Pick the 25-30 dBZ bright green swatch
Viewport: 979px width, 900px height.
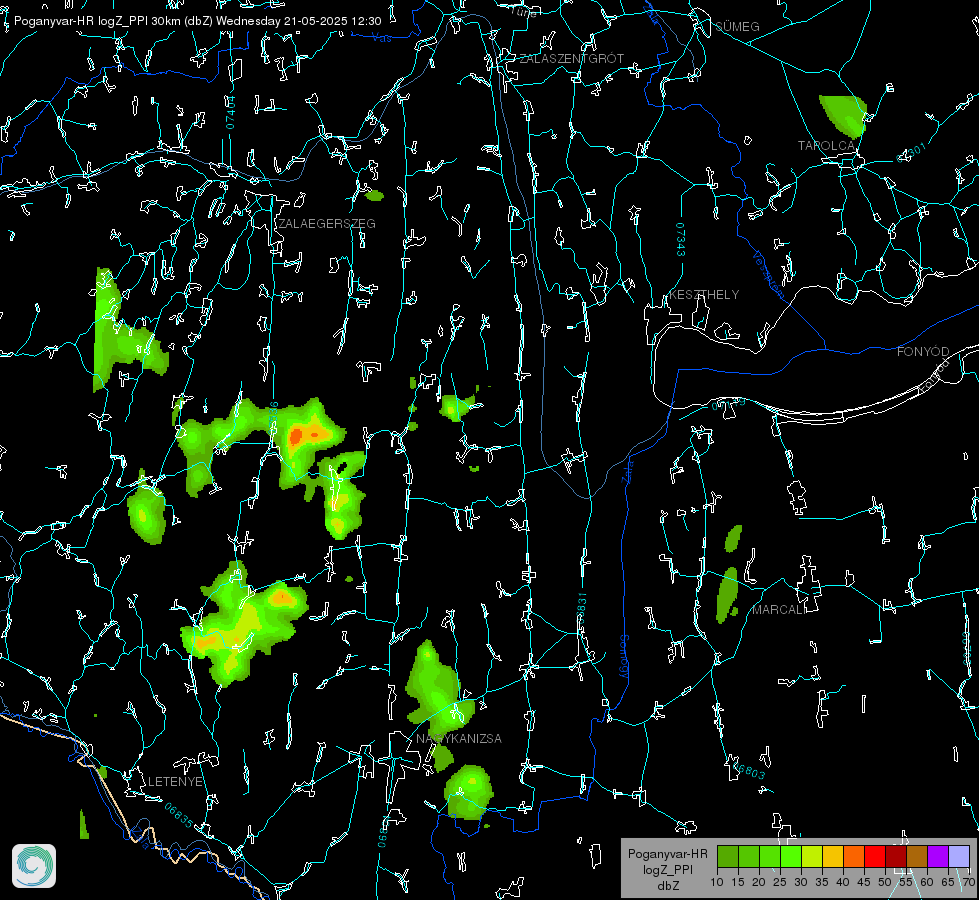coord(791,856)
